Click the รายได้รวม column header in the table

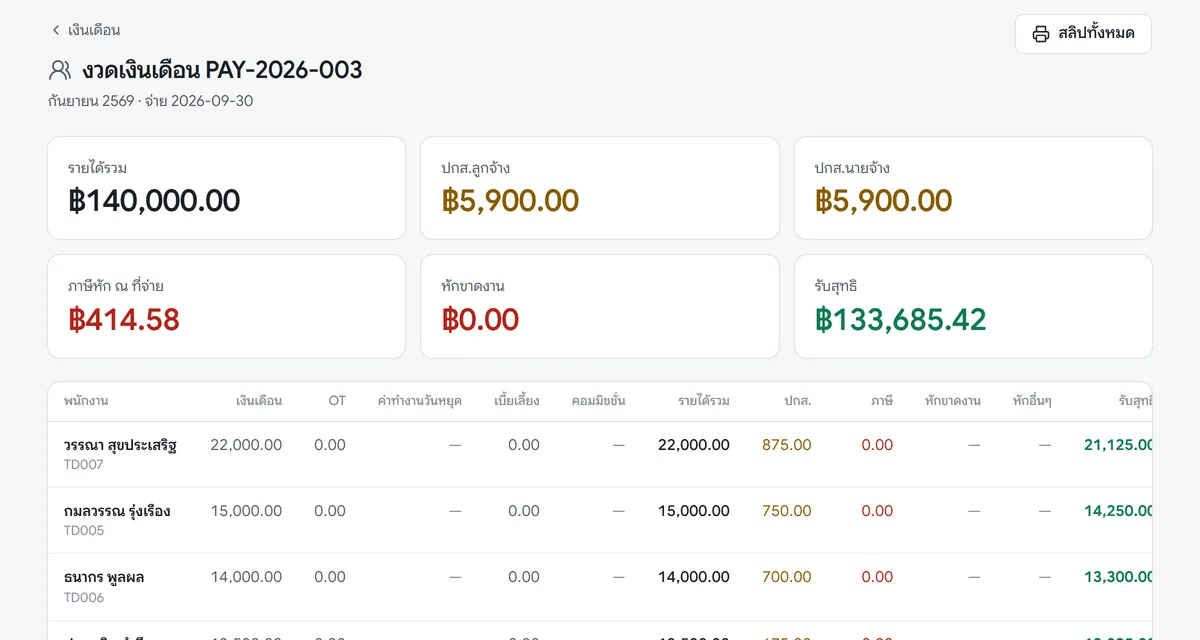[x=704, y=401]
